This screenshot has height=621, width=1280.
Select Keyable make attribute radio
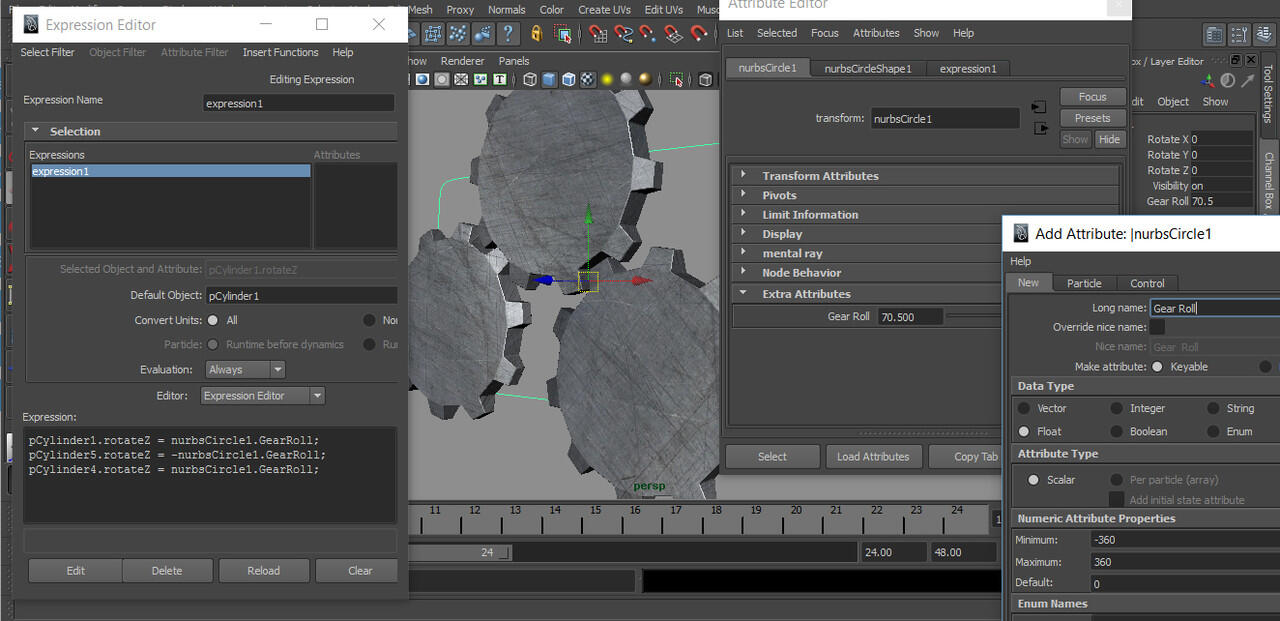click(1157, 366)
